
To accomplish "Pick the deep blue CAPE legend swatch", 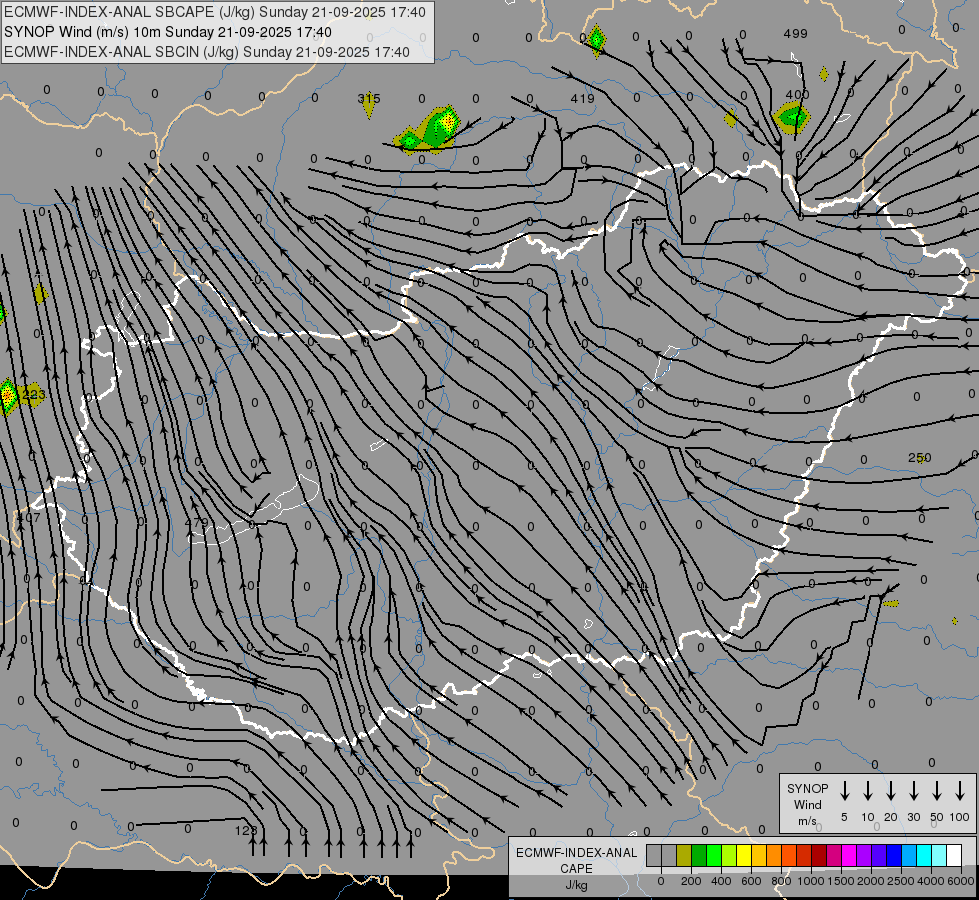I will [x=894, y=855].
